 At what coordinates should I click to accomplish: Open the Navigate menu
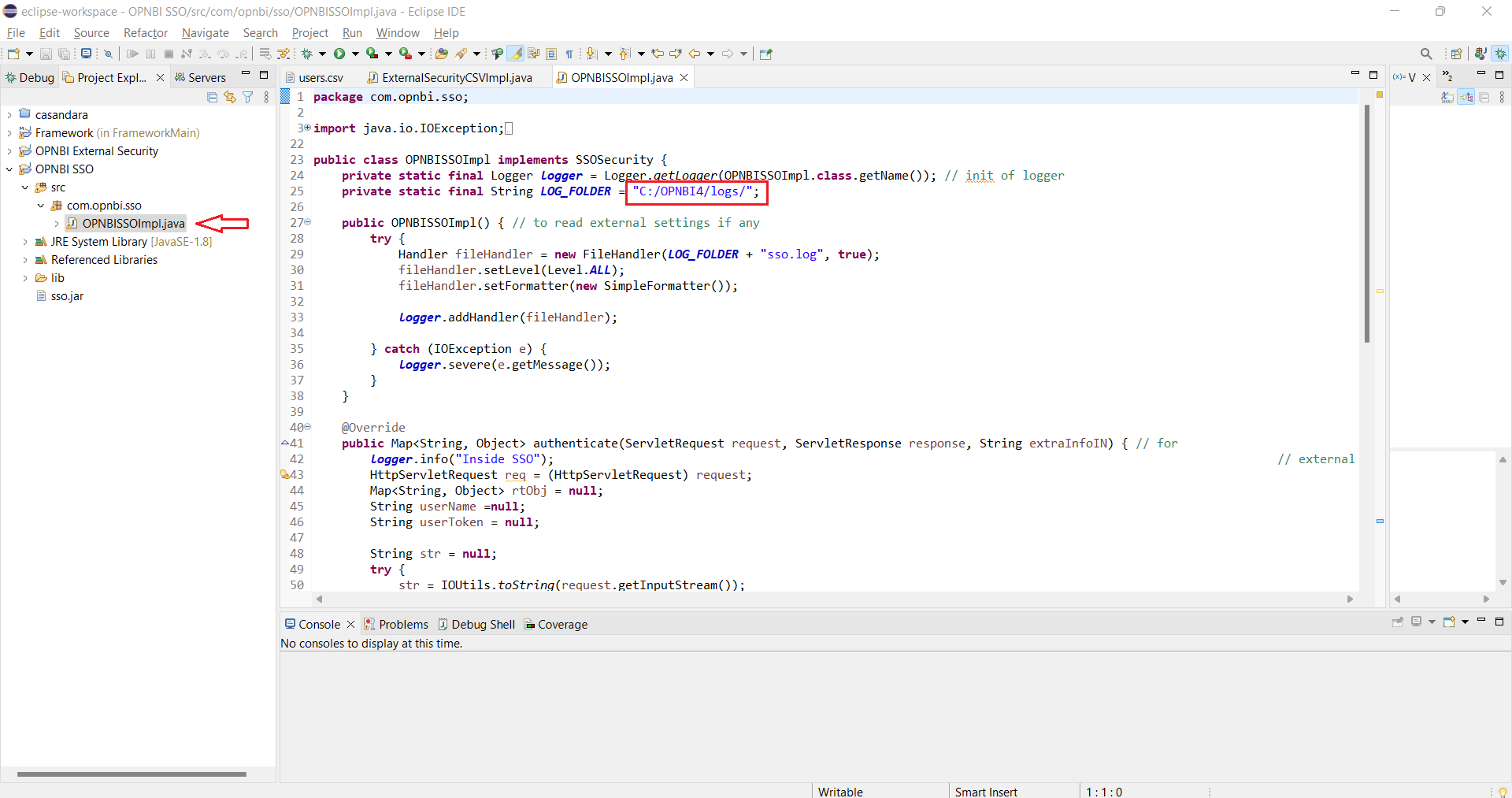tap(205, 32)
